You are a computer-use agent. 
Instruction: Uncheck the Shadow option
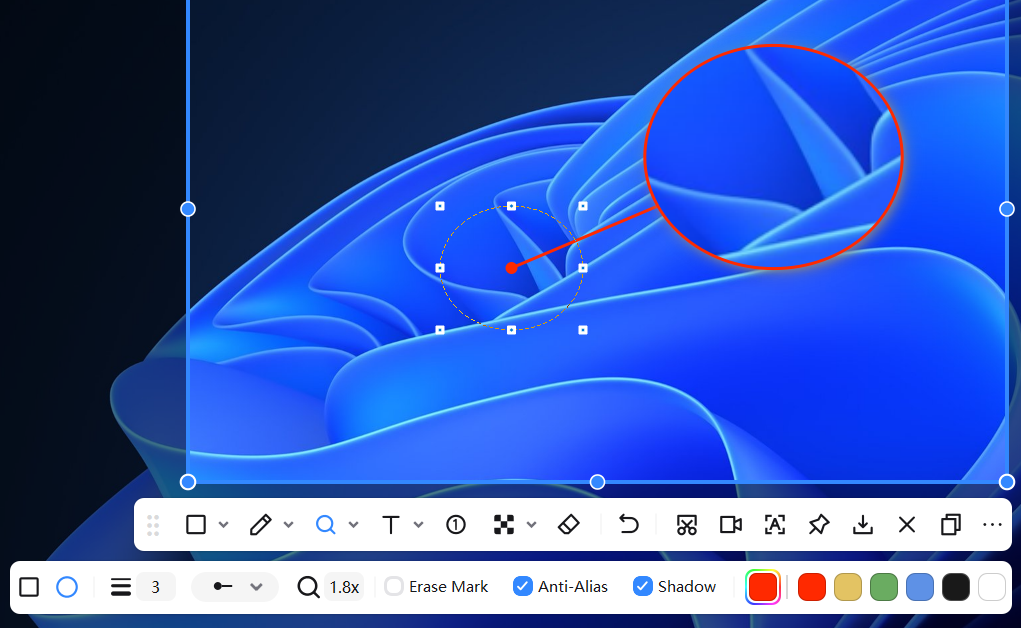(x=643, y=586)
